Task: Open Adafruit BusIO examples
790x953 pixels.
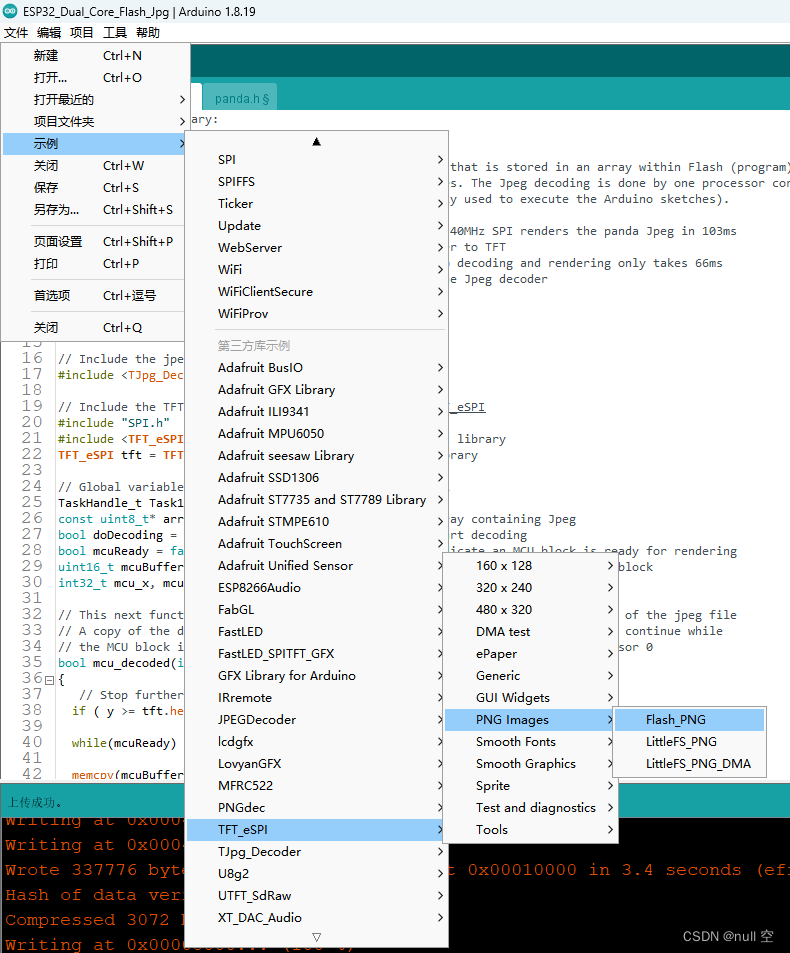Action: 317,368
